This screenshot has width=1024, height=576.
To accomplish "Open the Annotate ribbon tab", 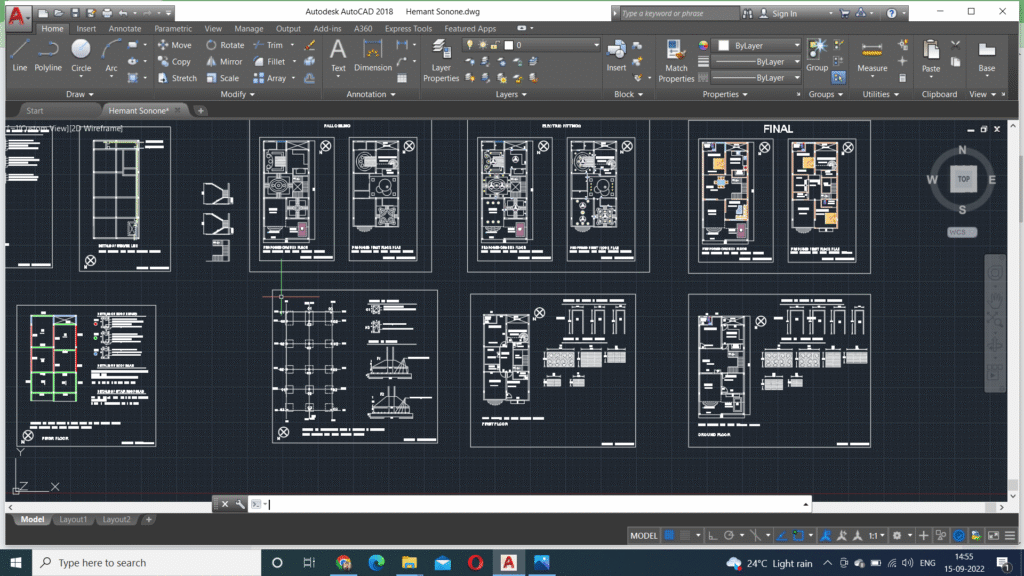I will coord(125,29).
